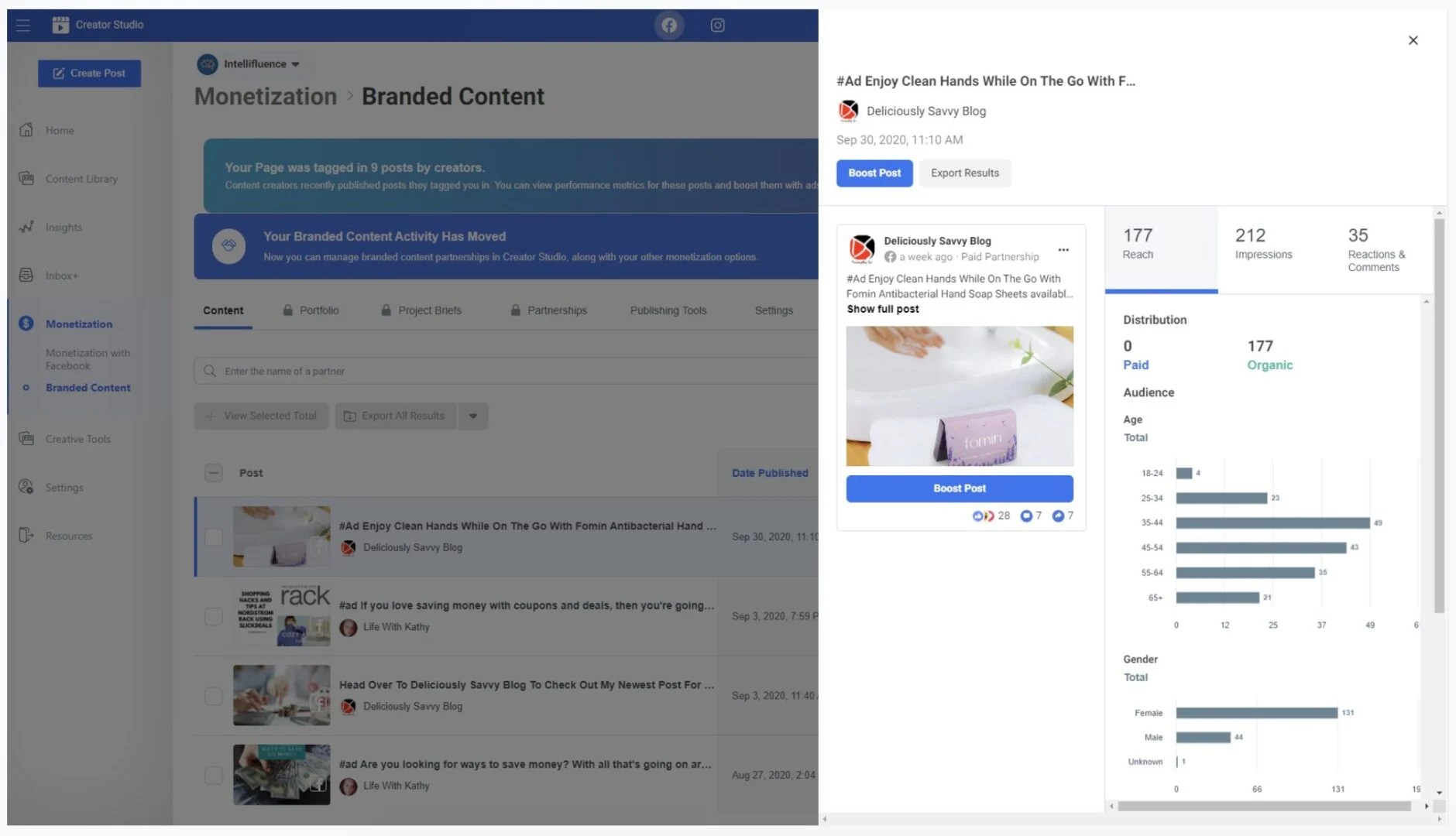The width and height of the screenshot is (1456, 836).
Task: Click the Create Post button
Action: [x=89, y=74]
